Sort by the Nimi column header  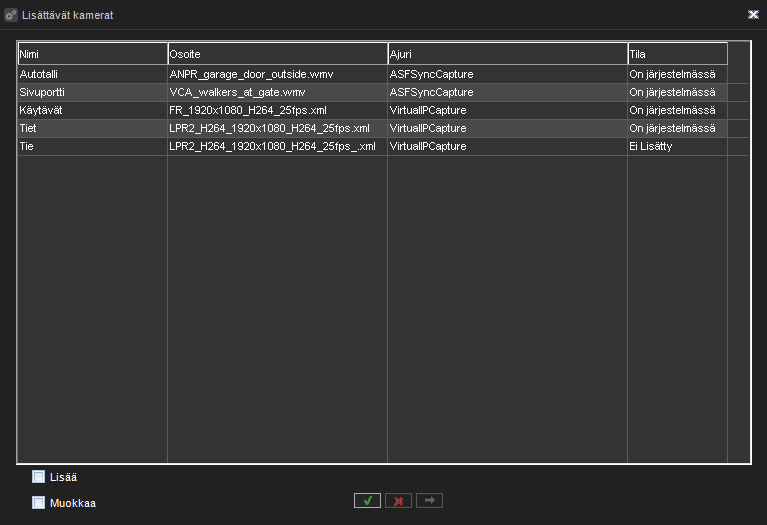point(92,54)
